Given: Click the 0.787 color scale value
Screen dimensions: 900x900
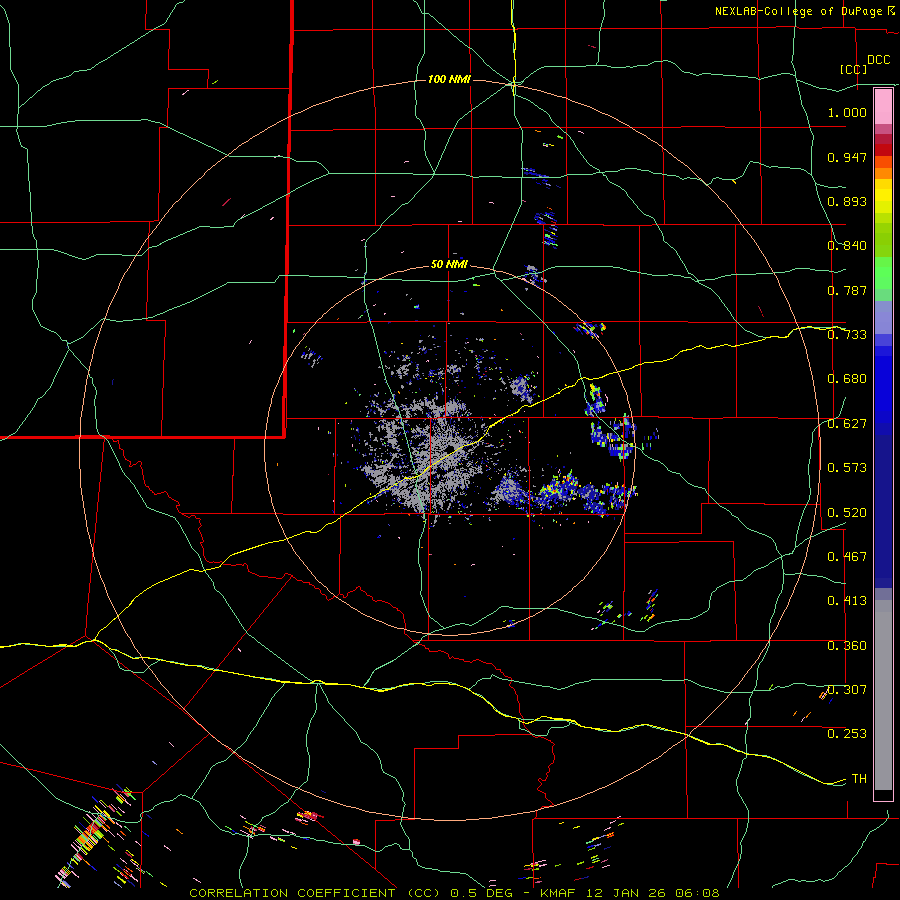Looking at the screenshot, I should (847, 290).
